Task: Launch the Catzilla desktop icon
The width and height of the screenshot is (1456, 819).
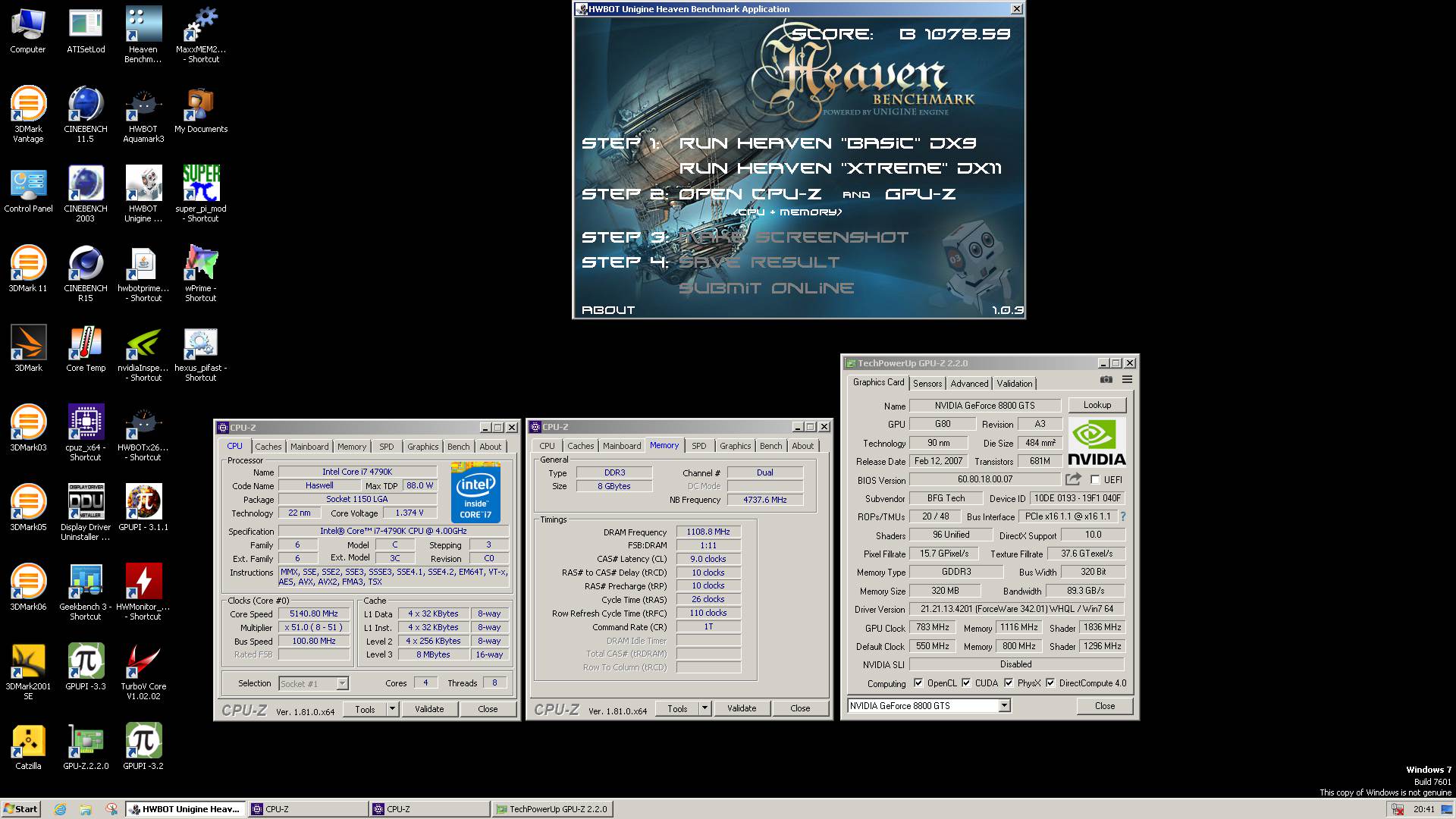Action: pos(28,748)
